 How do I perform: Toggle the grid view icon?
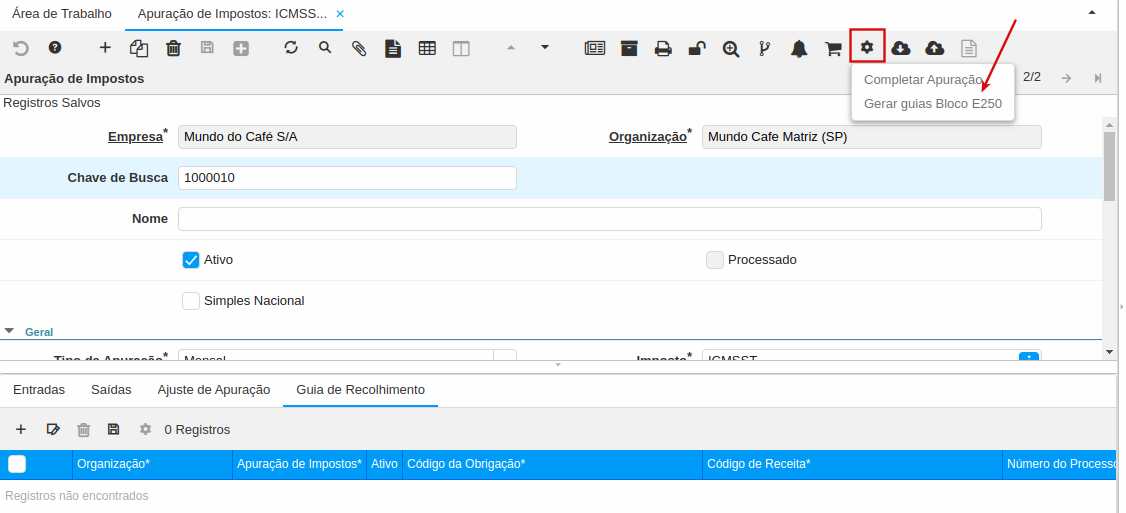coord(427,48)
